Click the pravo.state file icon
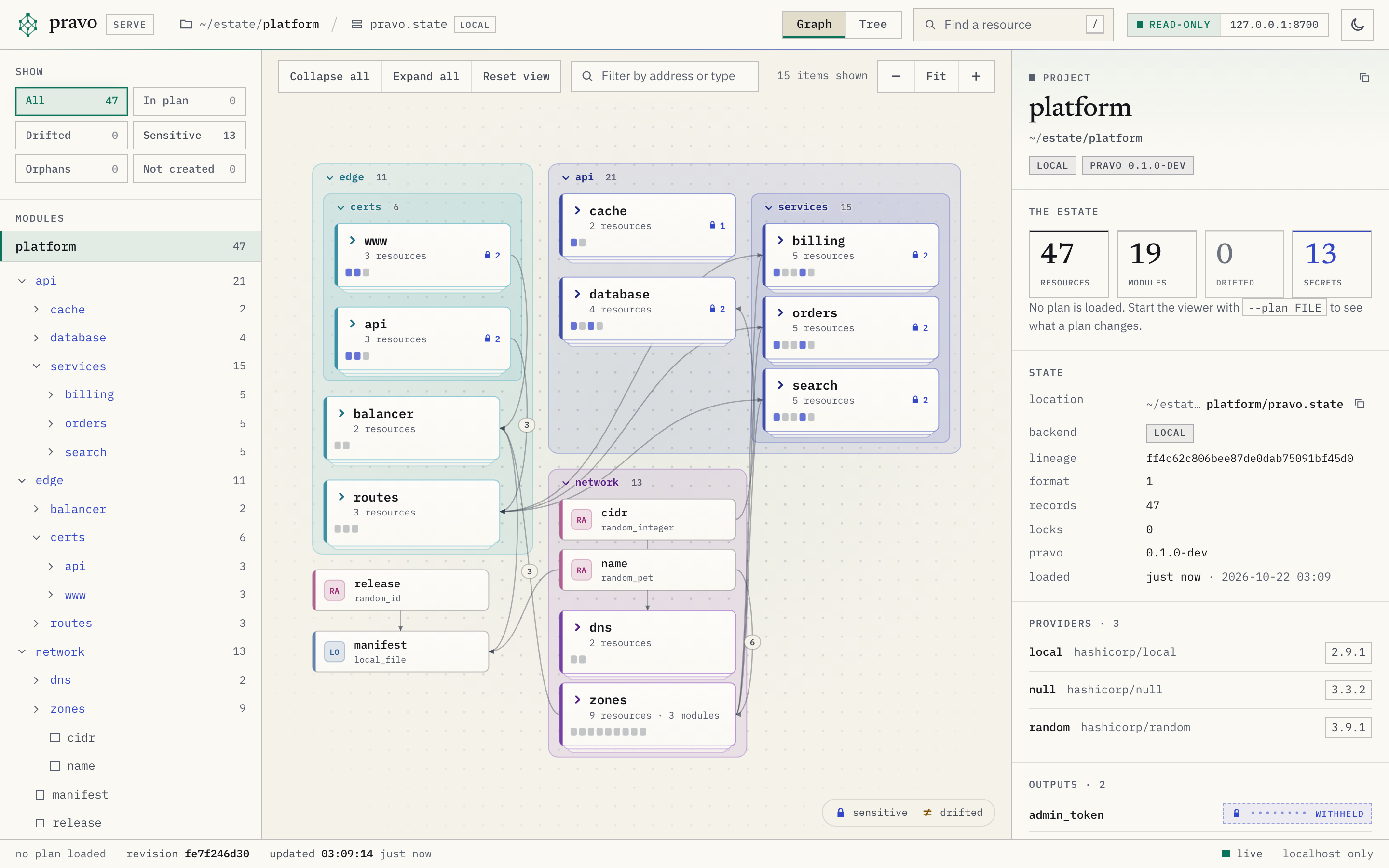The image size is (1389, 868). 356,24
